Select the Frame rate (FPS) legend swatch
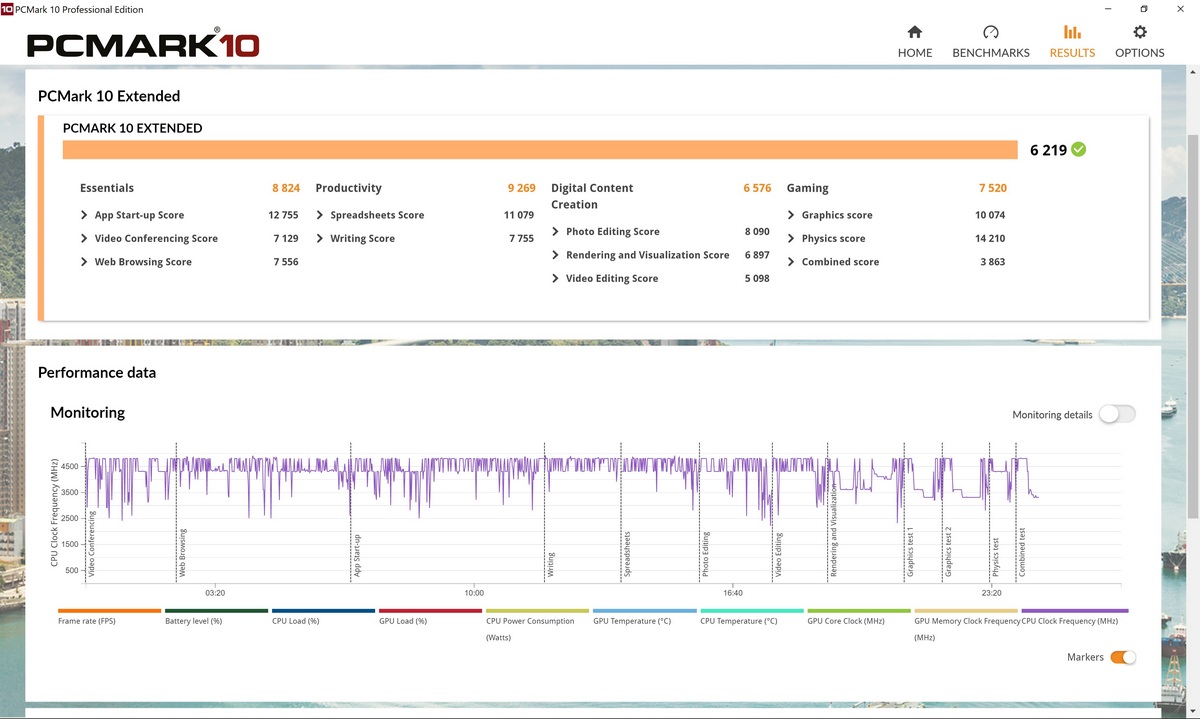1200x719 pixels. coord(109,610)
